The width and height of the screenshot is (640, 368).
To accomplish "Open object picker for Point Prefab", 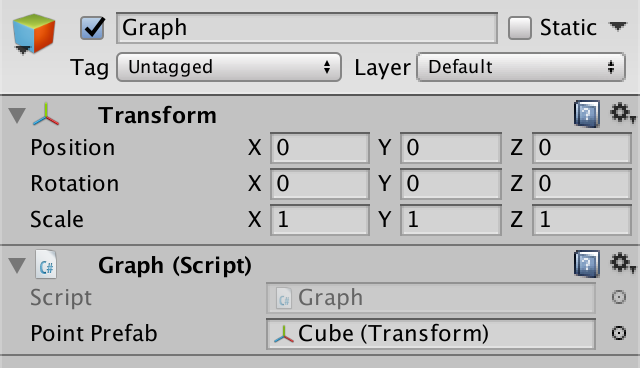I will (x=619, y=333).
